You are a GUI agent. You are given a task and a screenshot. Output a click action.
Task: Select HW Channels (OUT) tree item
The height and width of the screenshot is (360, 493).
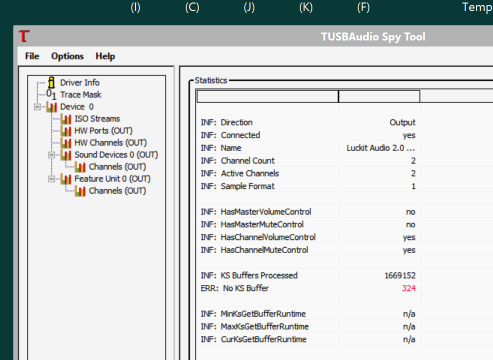click(111, 143)
